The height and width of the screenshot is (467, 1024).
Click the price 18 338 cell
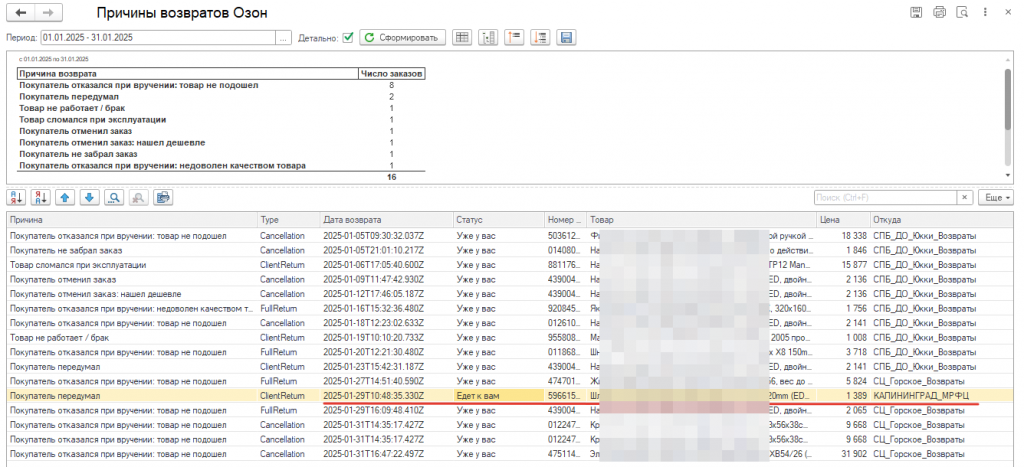coord(843,235)
